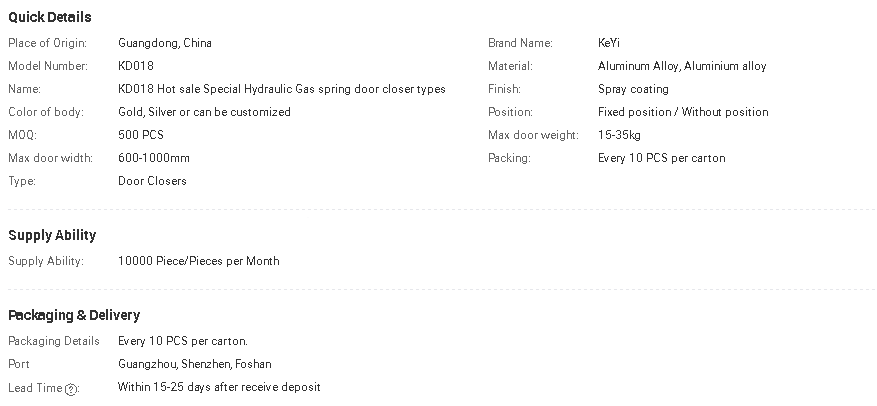Click the model number value KD018
This screenshot has width=877, height=406.
click(x=136, y=66)
